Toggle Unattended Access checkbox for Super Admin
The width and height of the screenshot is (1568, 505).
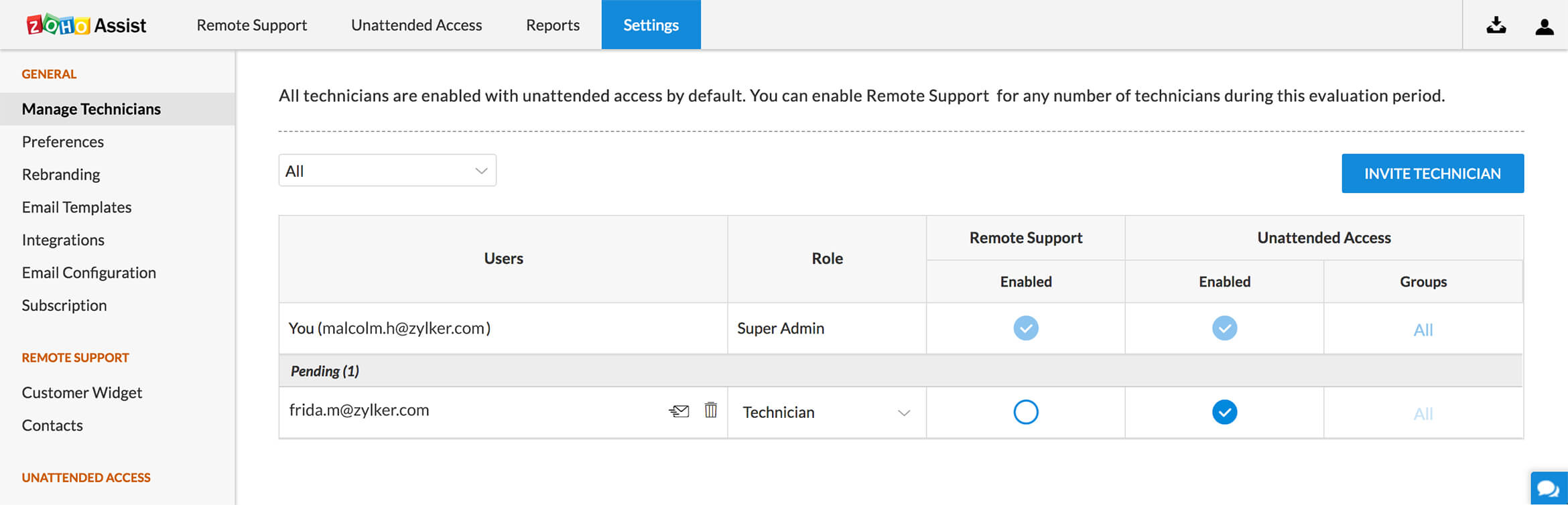tap(1224, 328)
